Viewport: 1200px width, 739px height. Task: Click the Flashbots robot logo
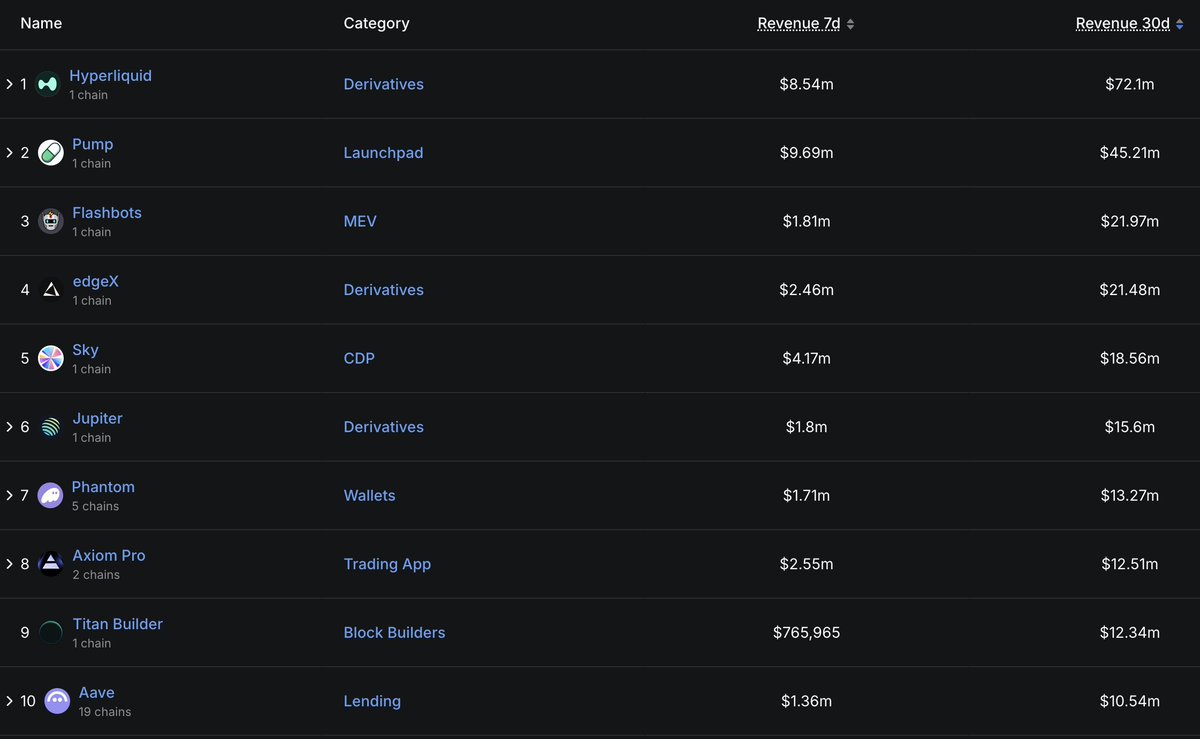point(51,221)
